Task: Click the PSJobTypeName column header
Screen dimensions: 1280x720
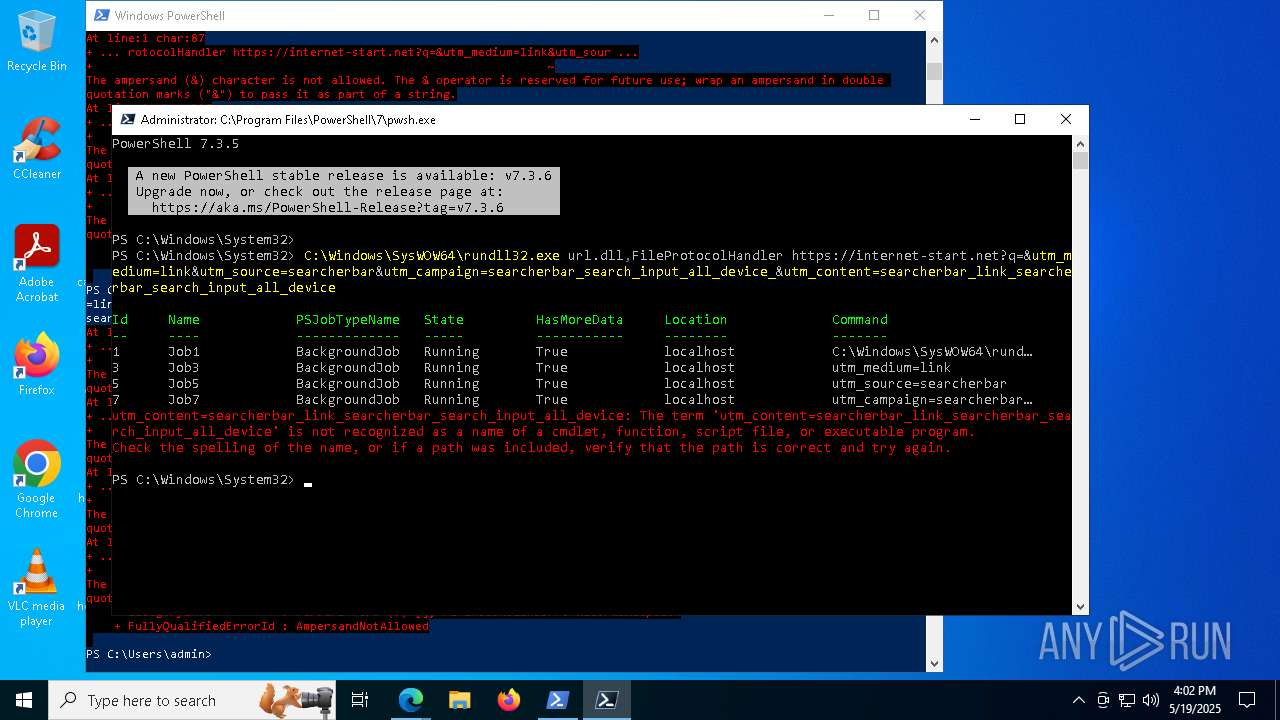Action: point(348,320)
